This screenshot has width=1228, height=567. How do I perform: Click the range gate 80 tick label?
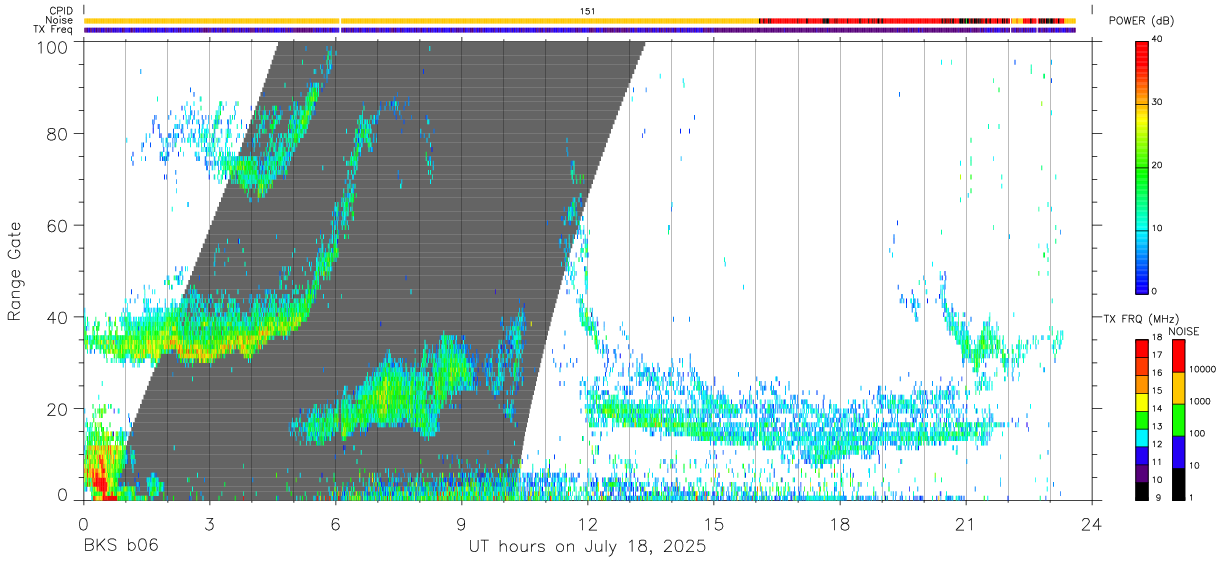pyautogui.click(x=59, y=134)
